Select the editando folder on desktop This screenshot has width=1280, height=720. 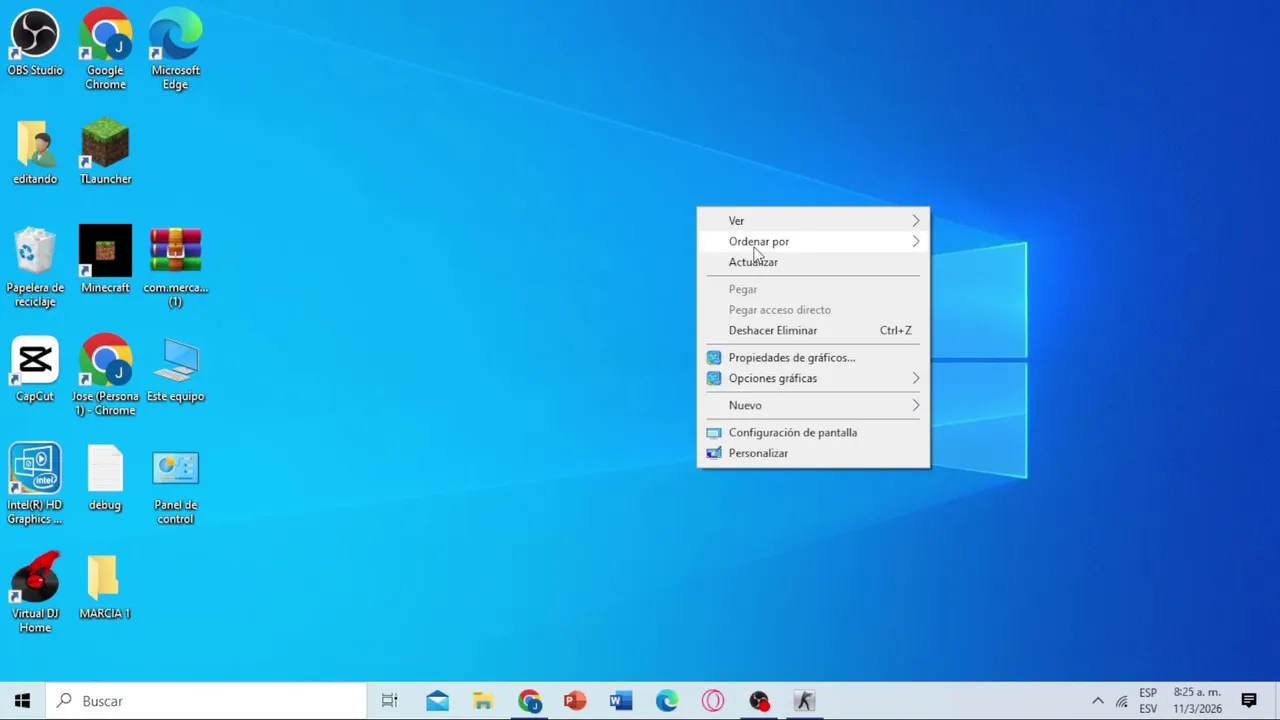35,152
